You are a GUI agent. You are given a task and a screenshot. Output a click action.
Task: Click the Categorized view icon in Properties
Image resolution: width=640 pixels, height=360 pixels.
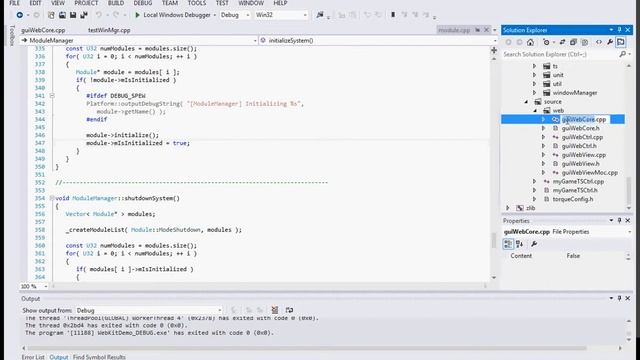click(508, 244)
